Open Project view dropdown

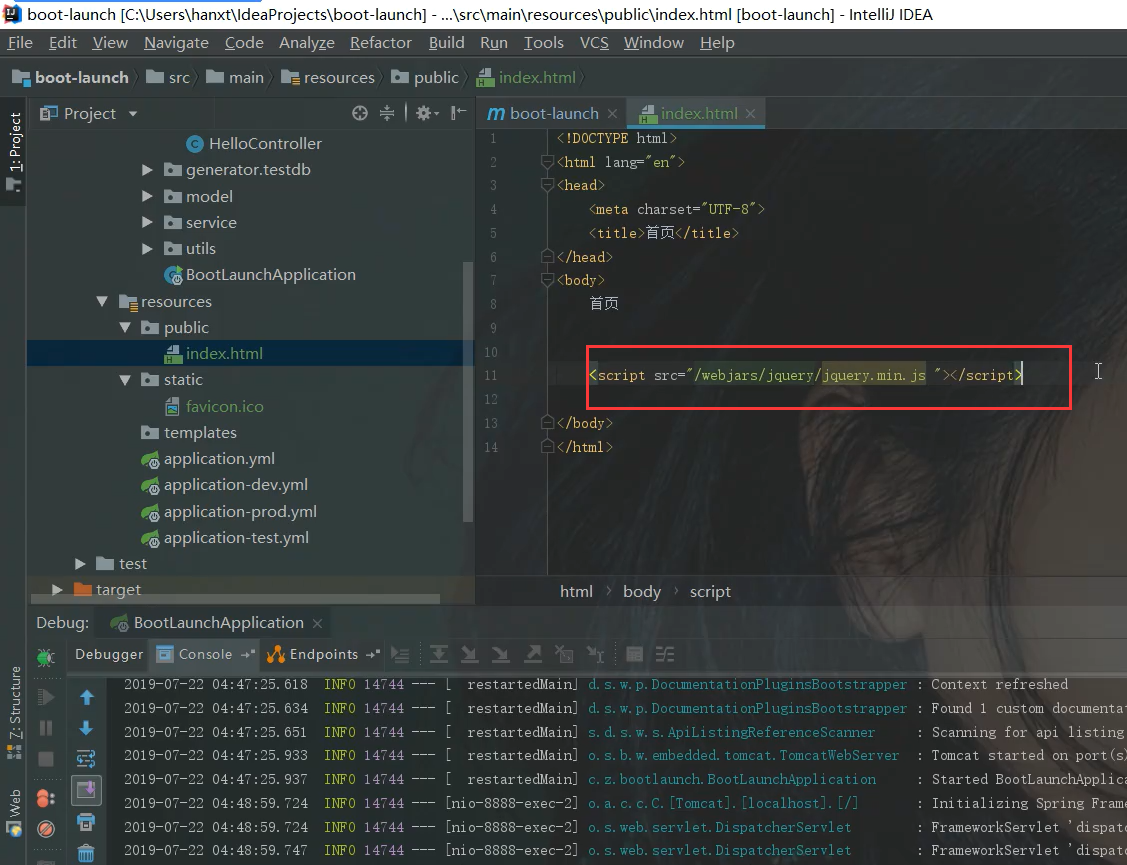(132, 114)
